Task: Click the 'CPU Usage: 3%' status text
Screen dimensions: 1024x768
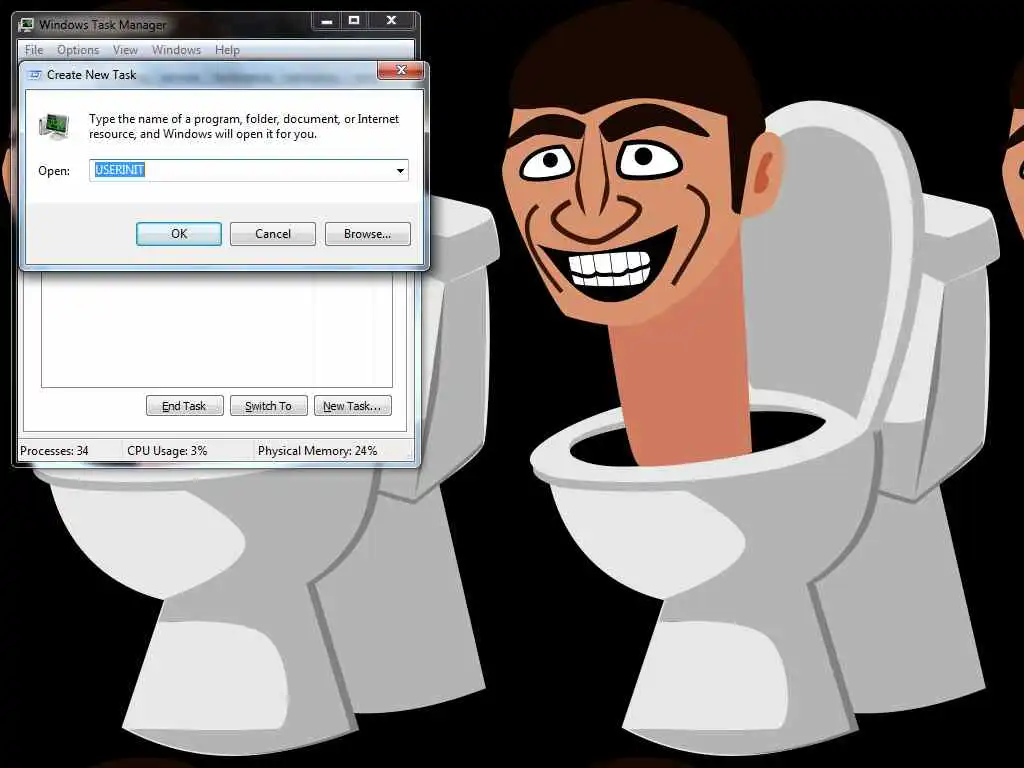Action: point(167,451)
